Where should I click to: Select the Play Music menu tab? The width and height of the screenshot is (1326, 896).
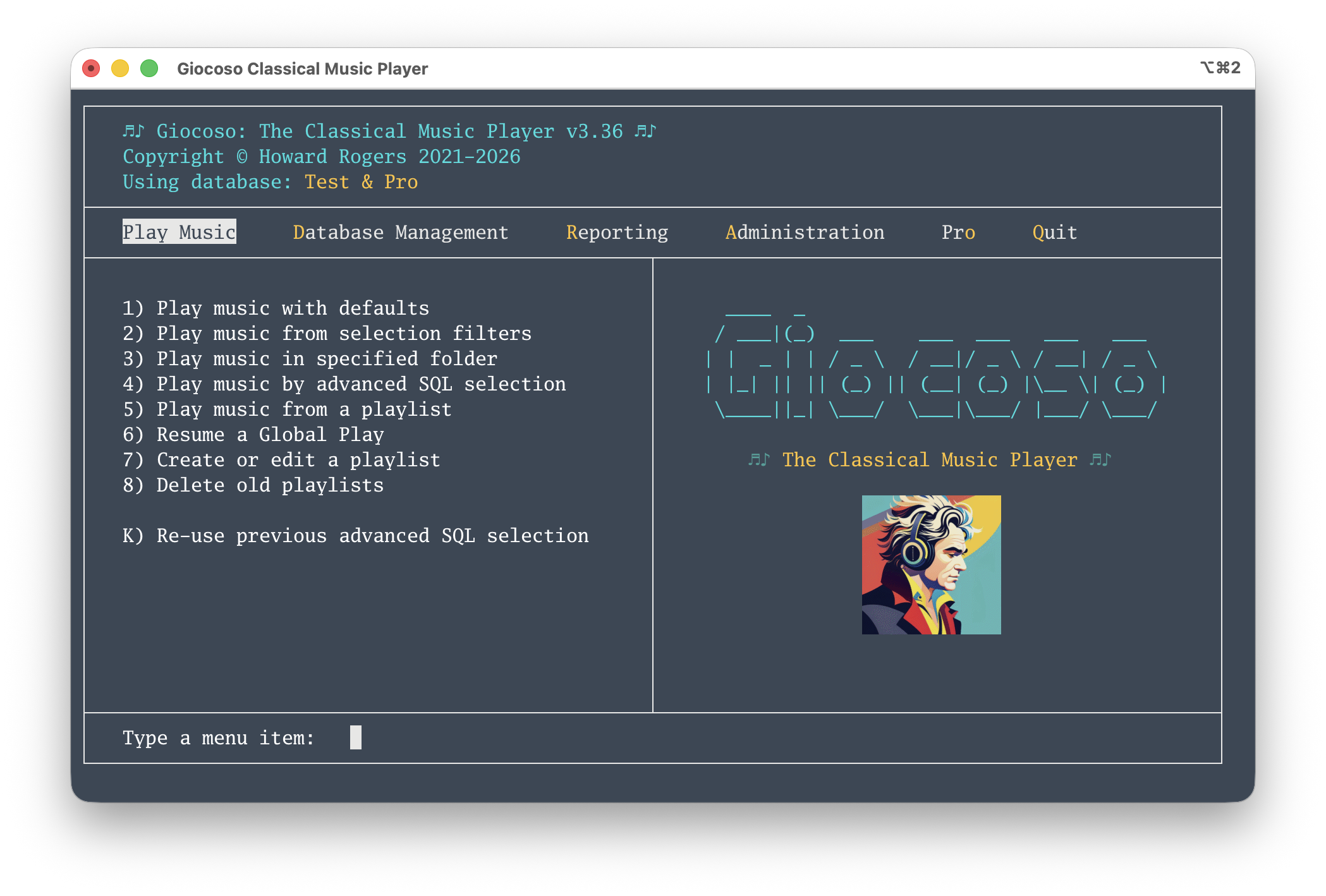[x=179, y=232]
